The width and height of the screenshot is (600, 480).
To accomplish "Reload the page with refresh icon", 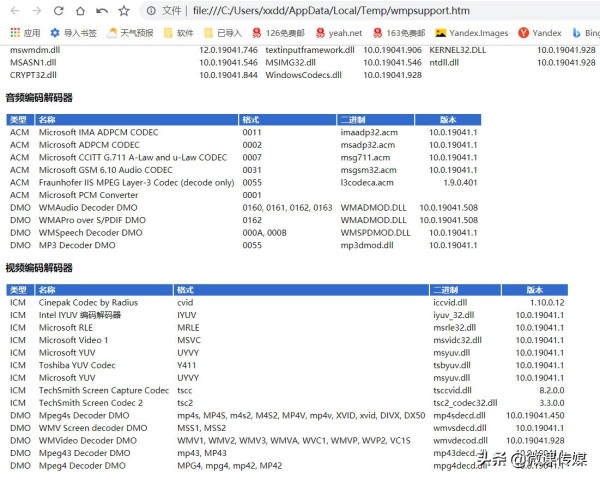I will (58, 11).
